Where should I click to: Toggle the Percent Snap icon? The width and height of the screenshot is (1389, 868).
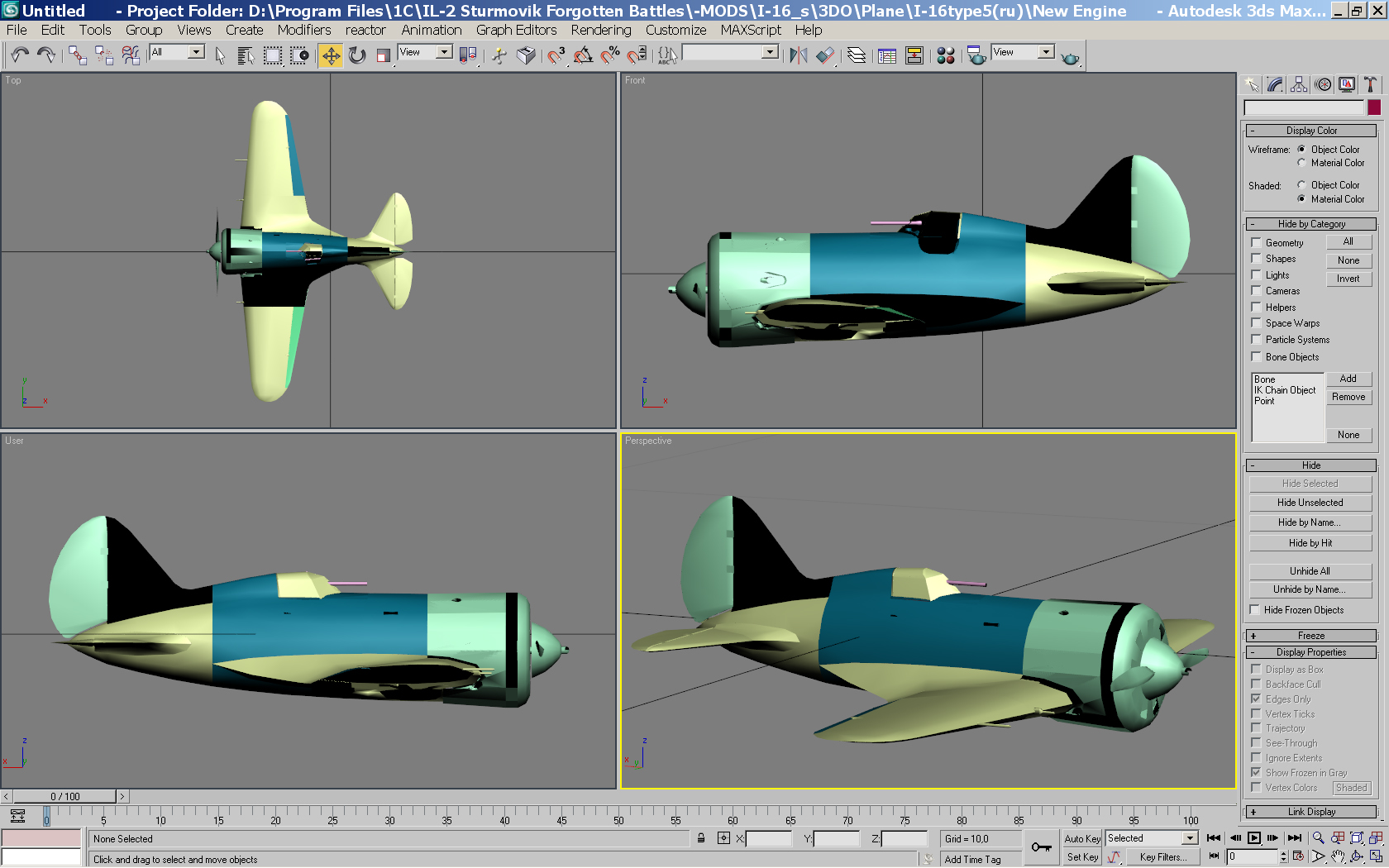pyautogui.click(x=610, y=55)
